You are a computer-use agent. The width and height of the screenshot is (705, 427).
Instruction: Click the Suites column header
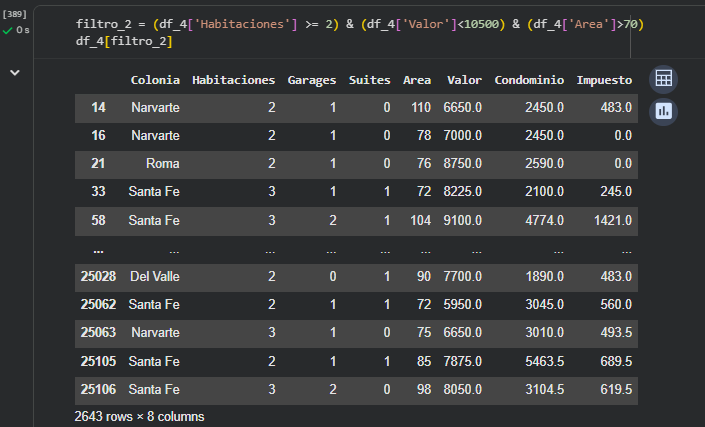[370, 79]
